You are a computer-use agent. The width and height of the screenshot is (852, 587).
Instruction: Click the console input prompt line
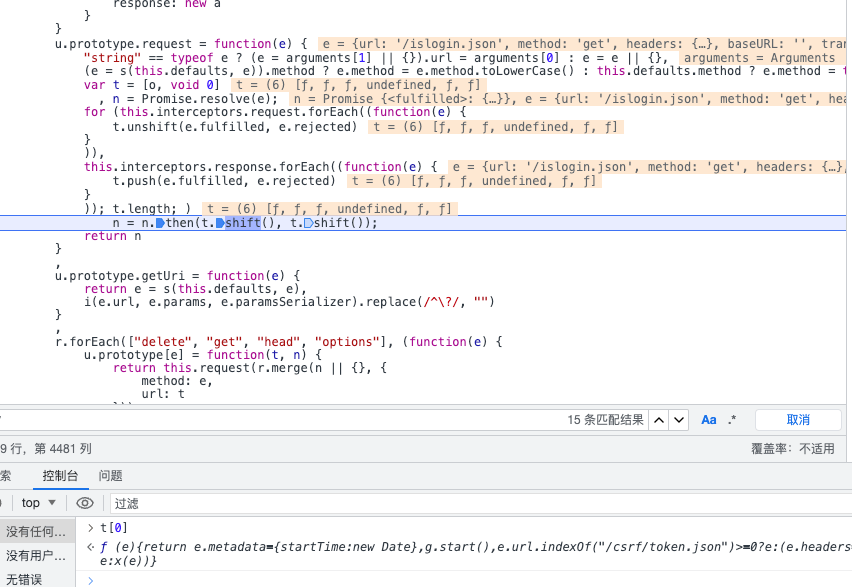point(400,579)
